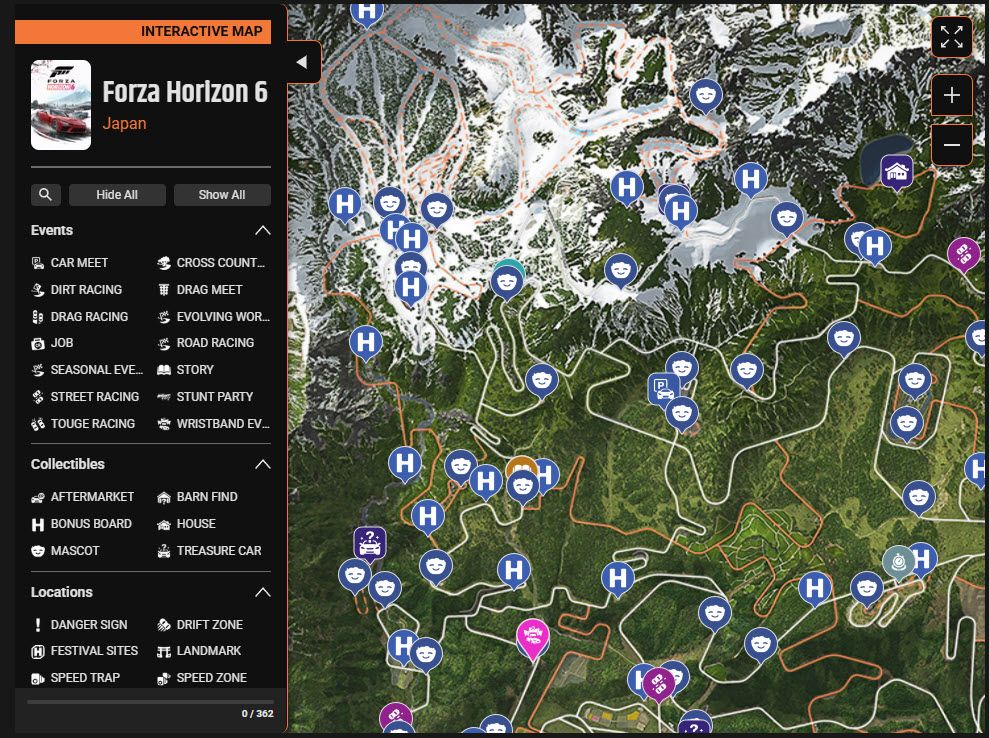Zoom out of the map
This screenshot has height=738, width=989.
point(952,144)
